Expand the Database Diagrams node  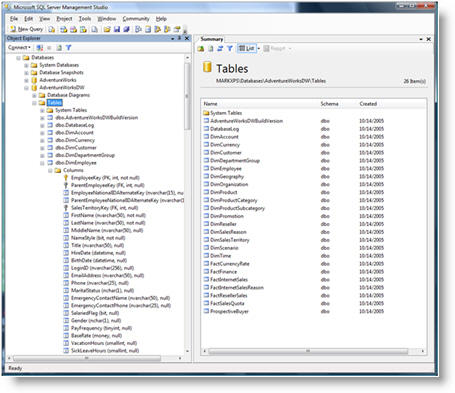pyautogui.click(x=34, y=95)
